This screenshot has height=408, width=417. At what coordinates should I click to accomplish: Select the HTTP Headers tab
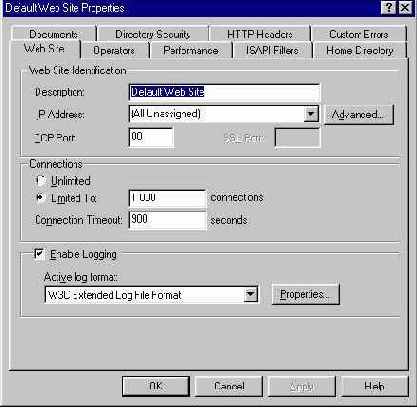(x=260, y=34)
